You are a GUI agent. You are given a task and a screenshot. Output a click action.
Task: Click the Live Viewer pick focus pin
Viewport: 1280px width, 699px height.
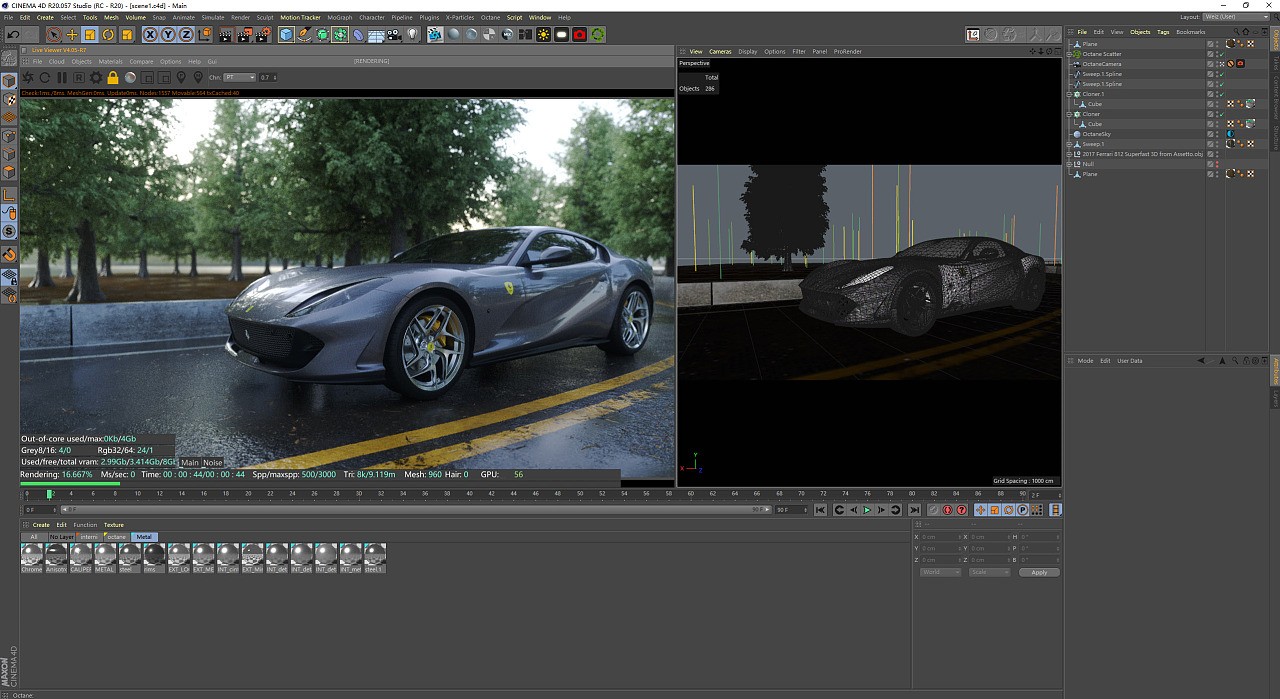181,77
